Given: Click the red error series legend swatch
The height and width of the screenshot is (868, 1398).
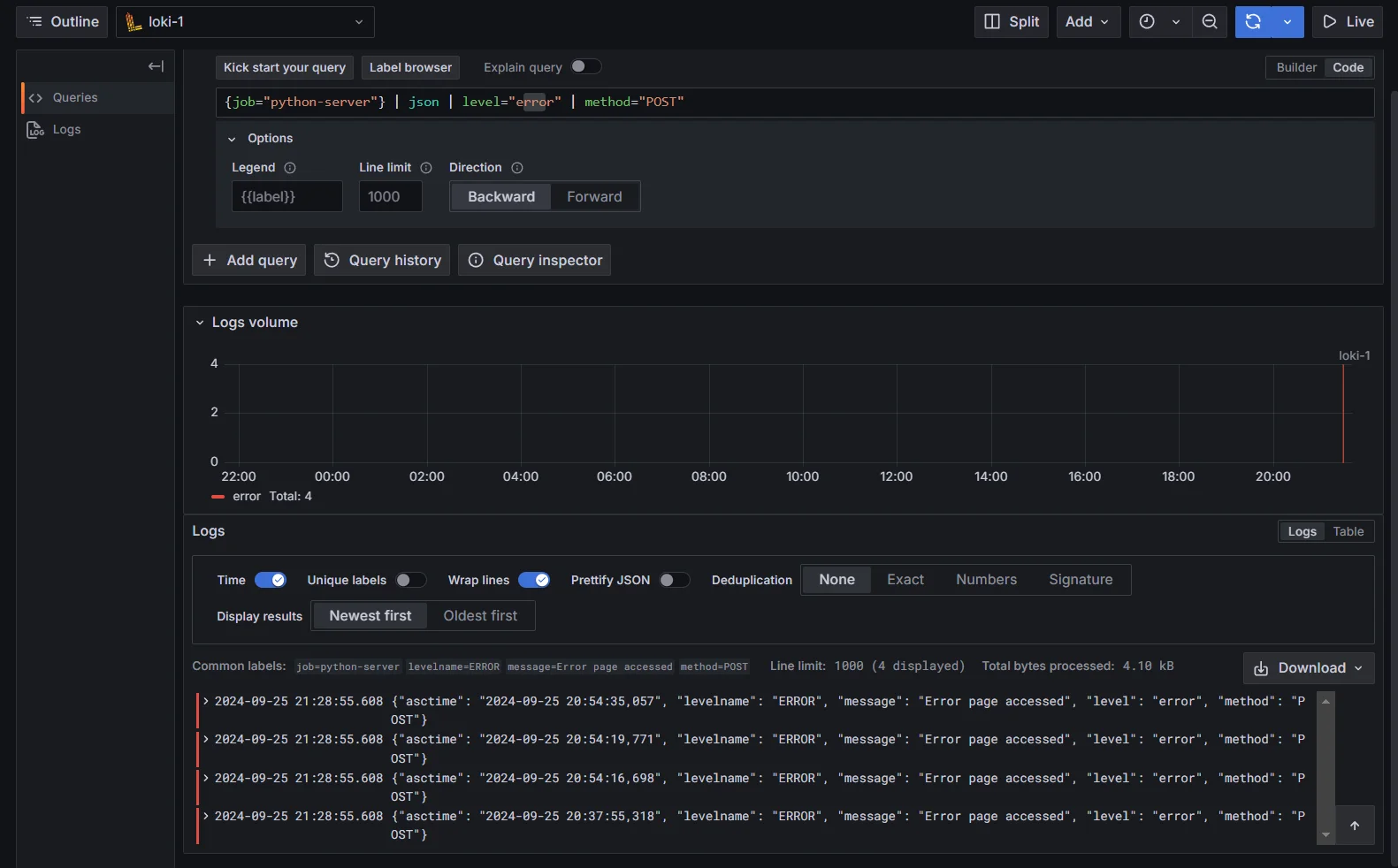Looking at the screenshot, I should tap(218, 497).
